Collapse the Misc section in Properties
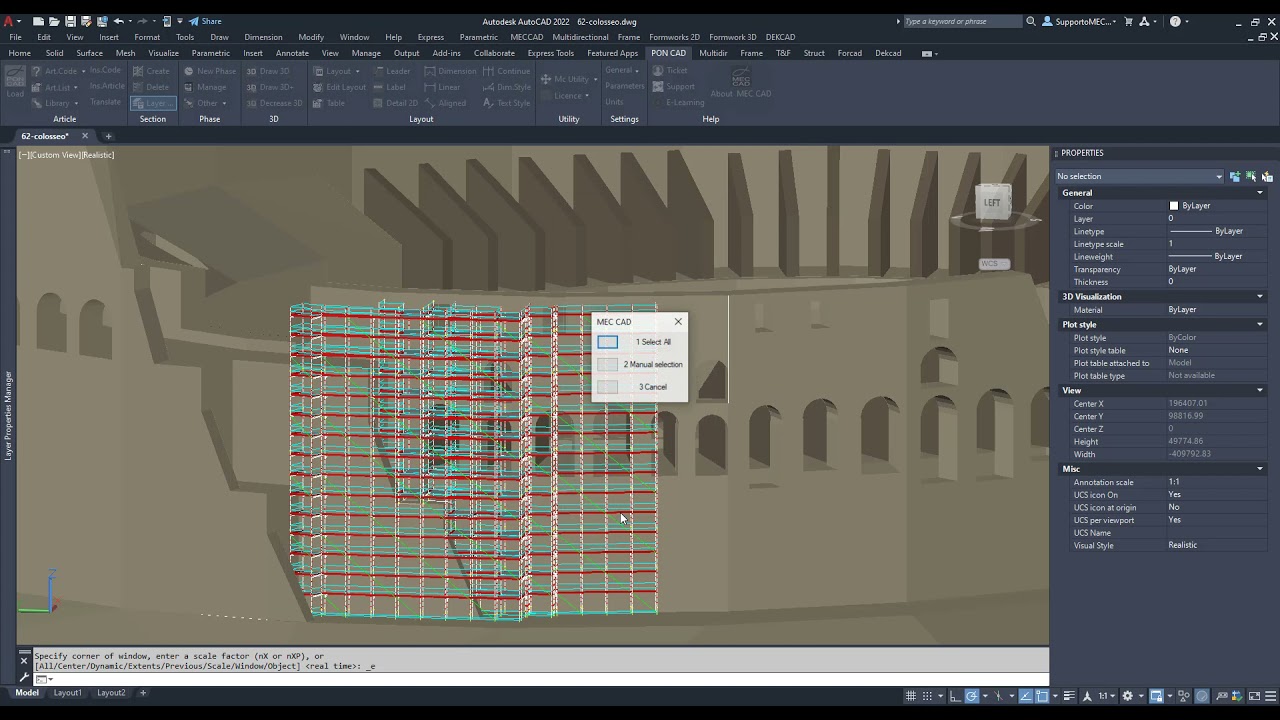The width and height of the screenshot is (1280, 720). pyautogui.click(x=1259, y=469)
